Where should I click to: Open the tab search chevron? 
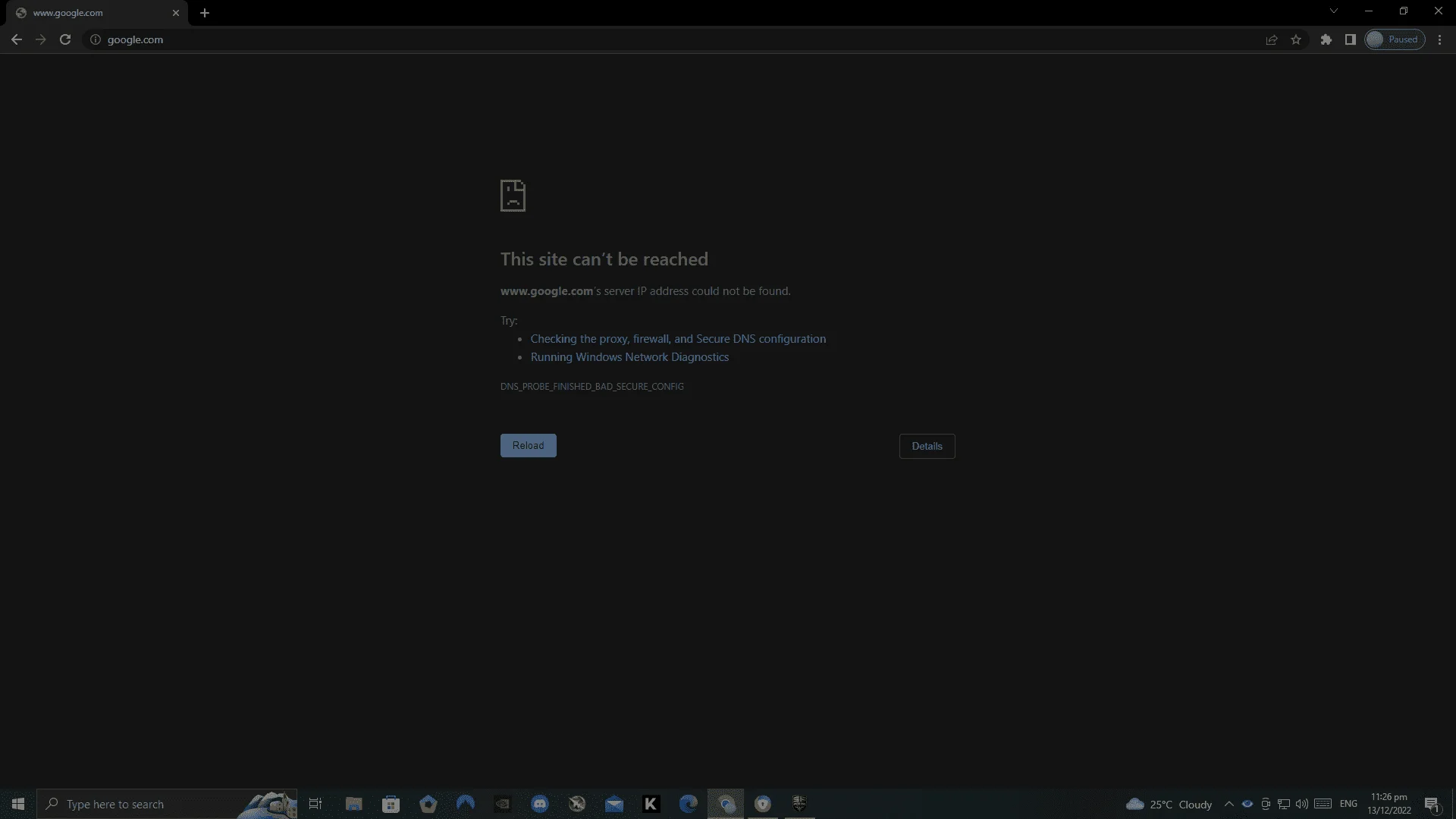(1334, 11)
